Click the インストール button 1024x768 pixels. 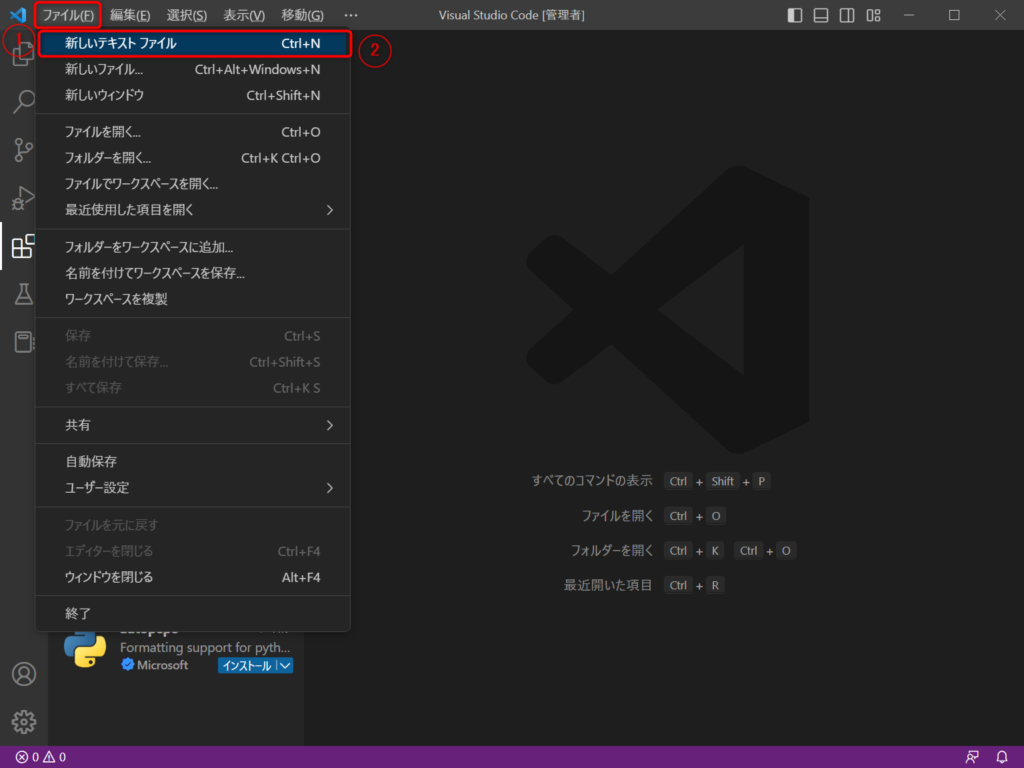pyautogui.click(x=247, y=665)
